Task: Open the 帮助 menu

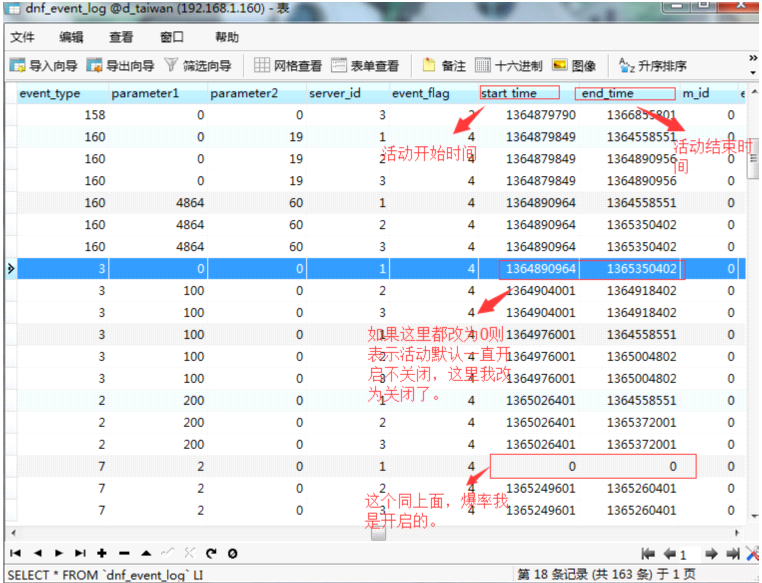Action: tap(227, 37)
